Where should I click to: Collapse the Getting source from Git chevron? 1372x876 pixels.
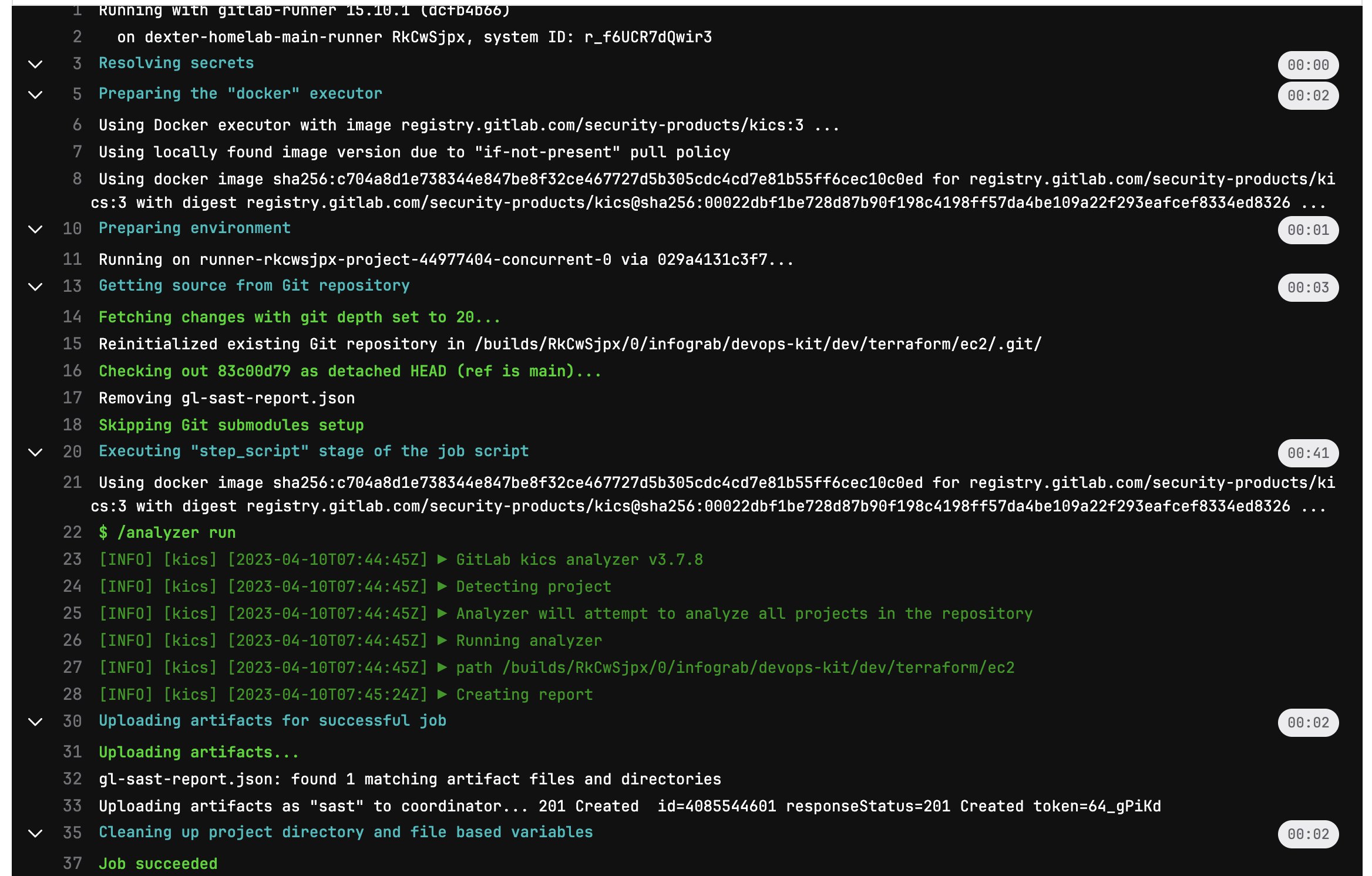(x=35, y=287)
